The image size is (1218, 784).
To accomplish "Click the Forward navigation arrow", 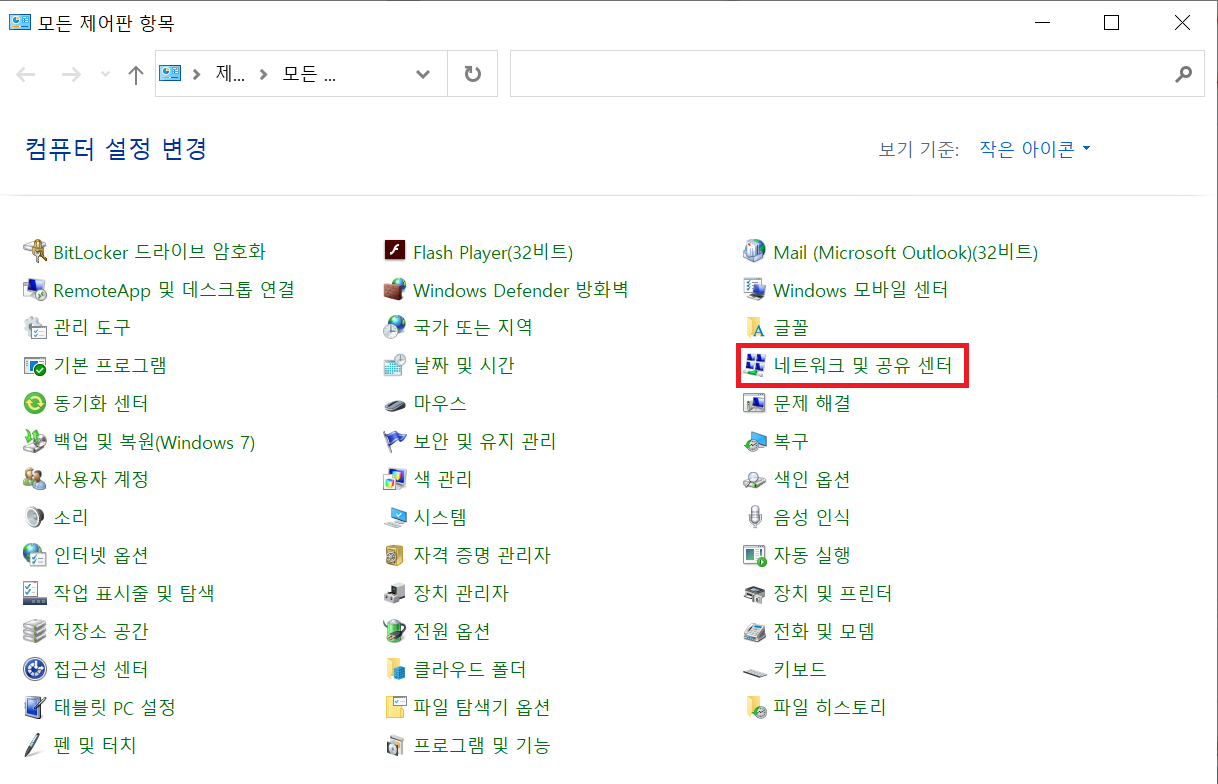I will 71,75.
